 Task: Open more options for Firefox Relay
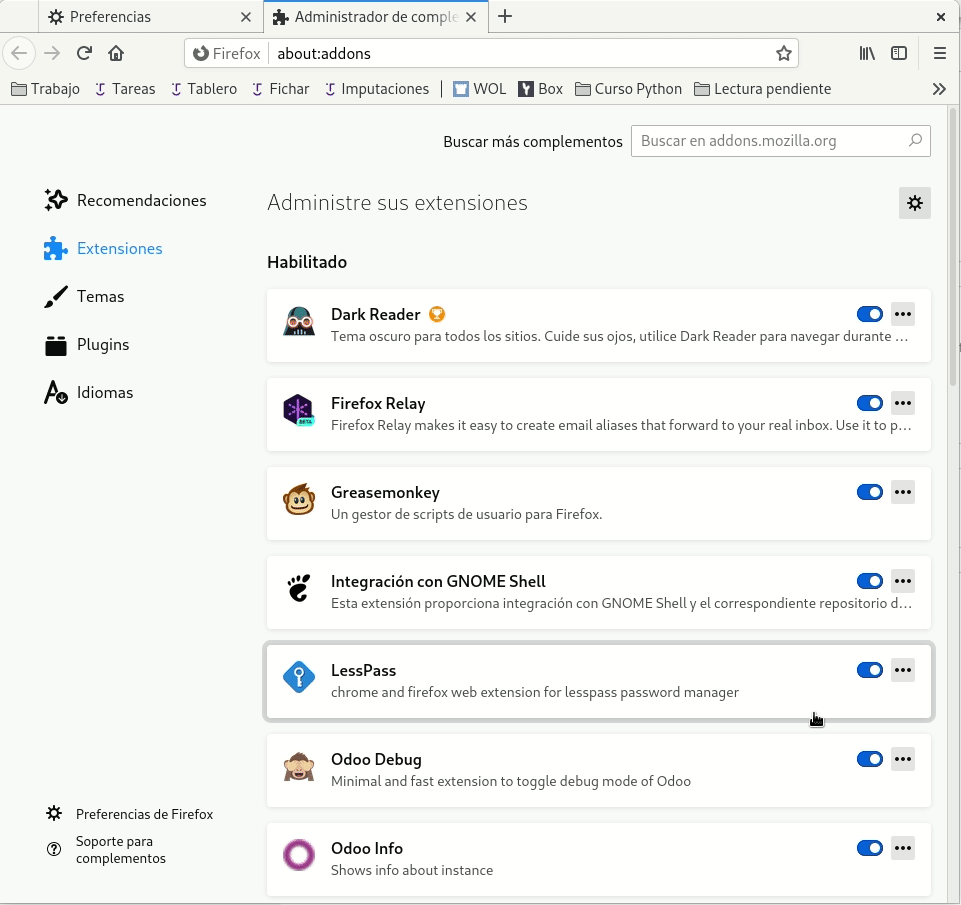tap(902, 403)
